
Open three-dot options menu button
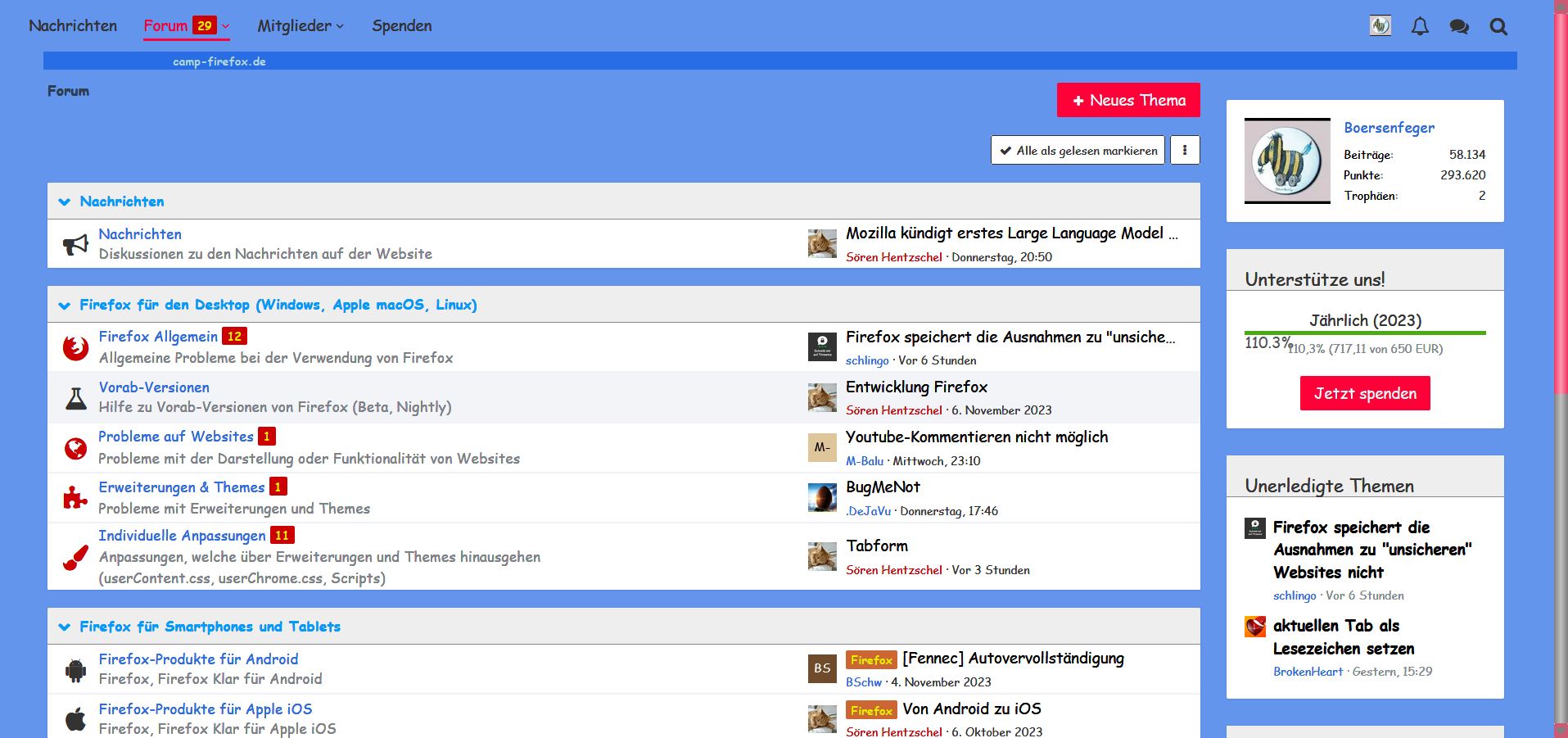coord(1185,150)
